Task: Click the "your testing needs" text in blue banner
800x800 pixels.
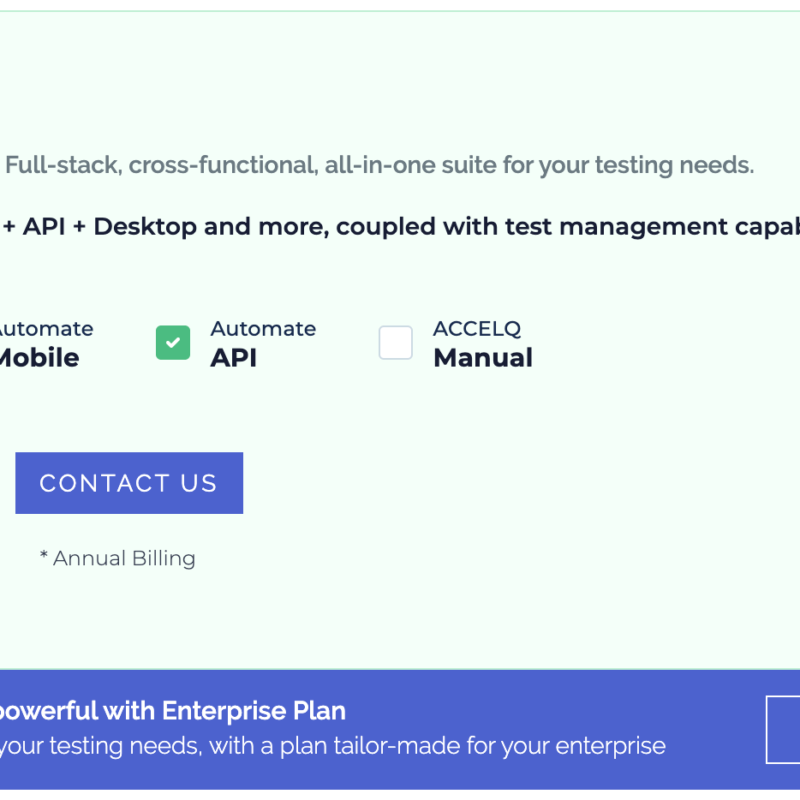Action: pyautogui.click(x=80, y=746)
